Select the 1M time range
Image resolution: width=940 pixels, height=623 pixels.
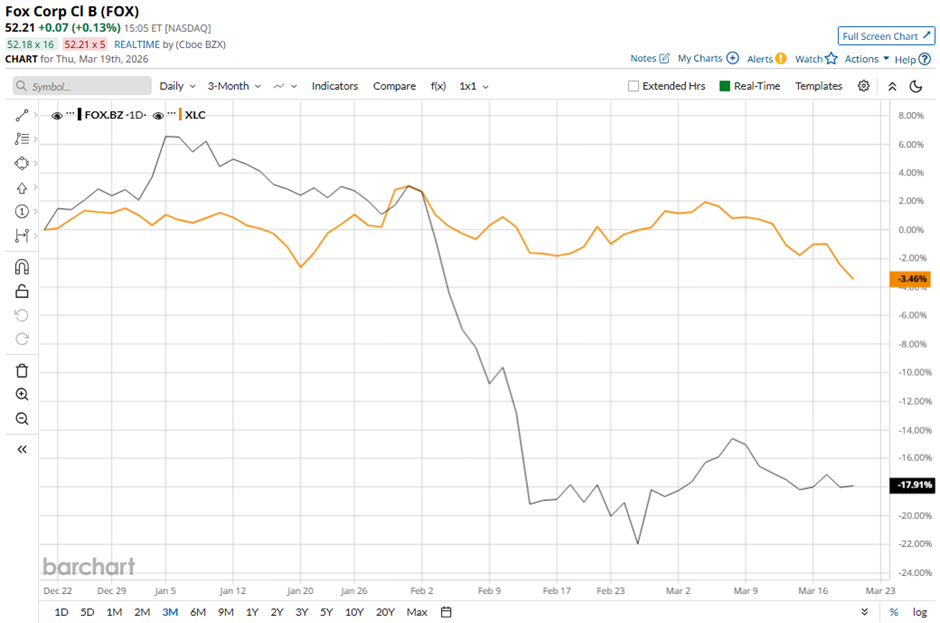point(114,612)
